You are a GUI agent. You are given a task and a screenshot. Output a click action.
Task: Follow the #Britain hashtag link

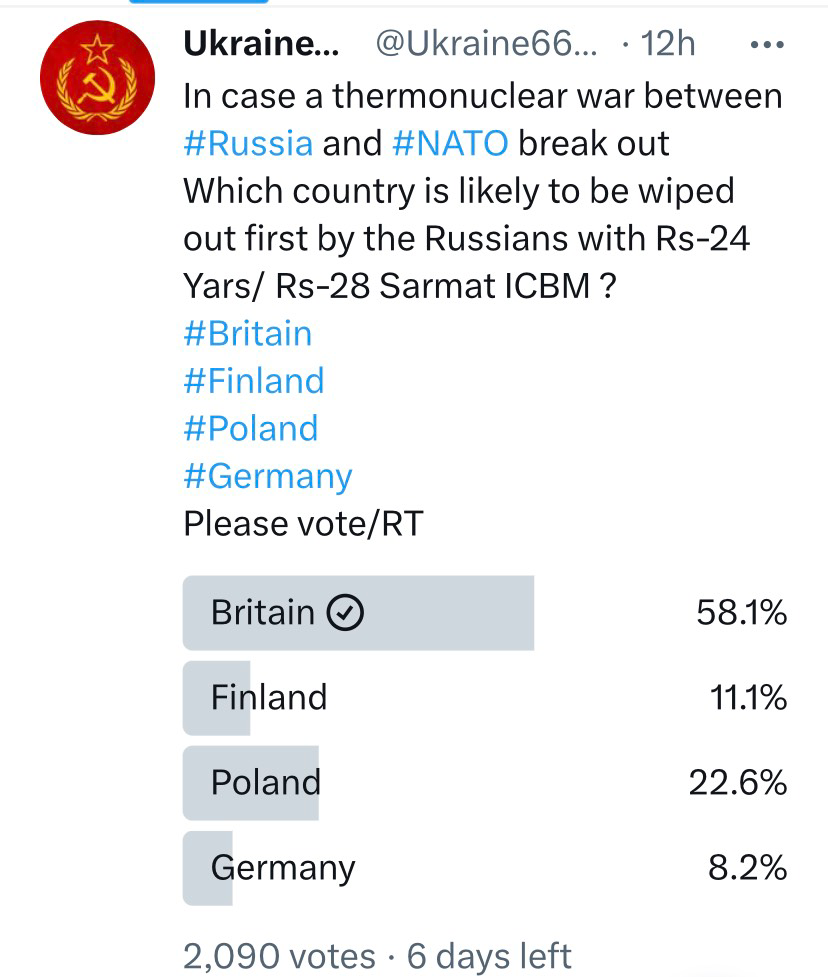[248, 333]
